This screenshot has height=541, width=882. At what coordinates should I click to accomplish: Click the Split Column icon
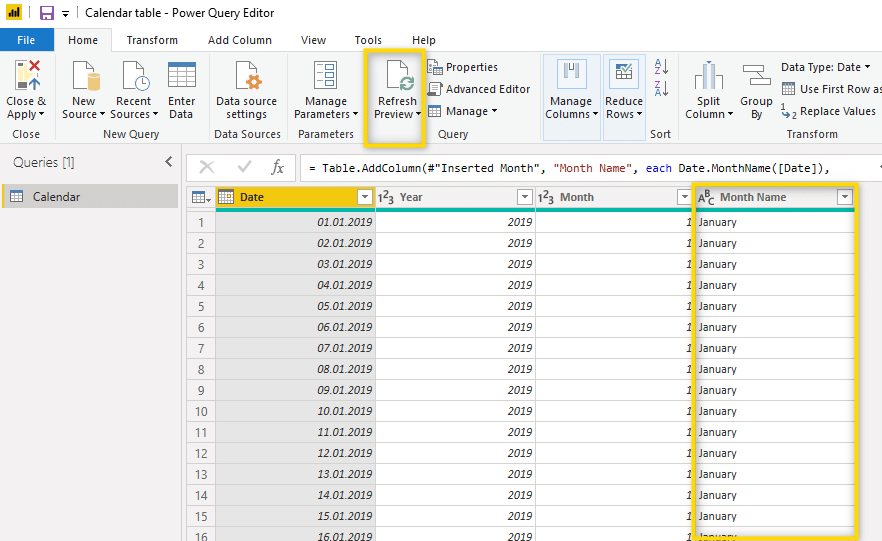point(708,77)
